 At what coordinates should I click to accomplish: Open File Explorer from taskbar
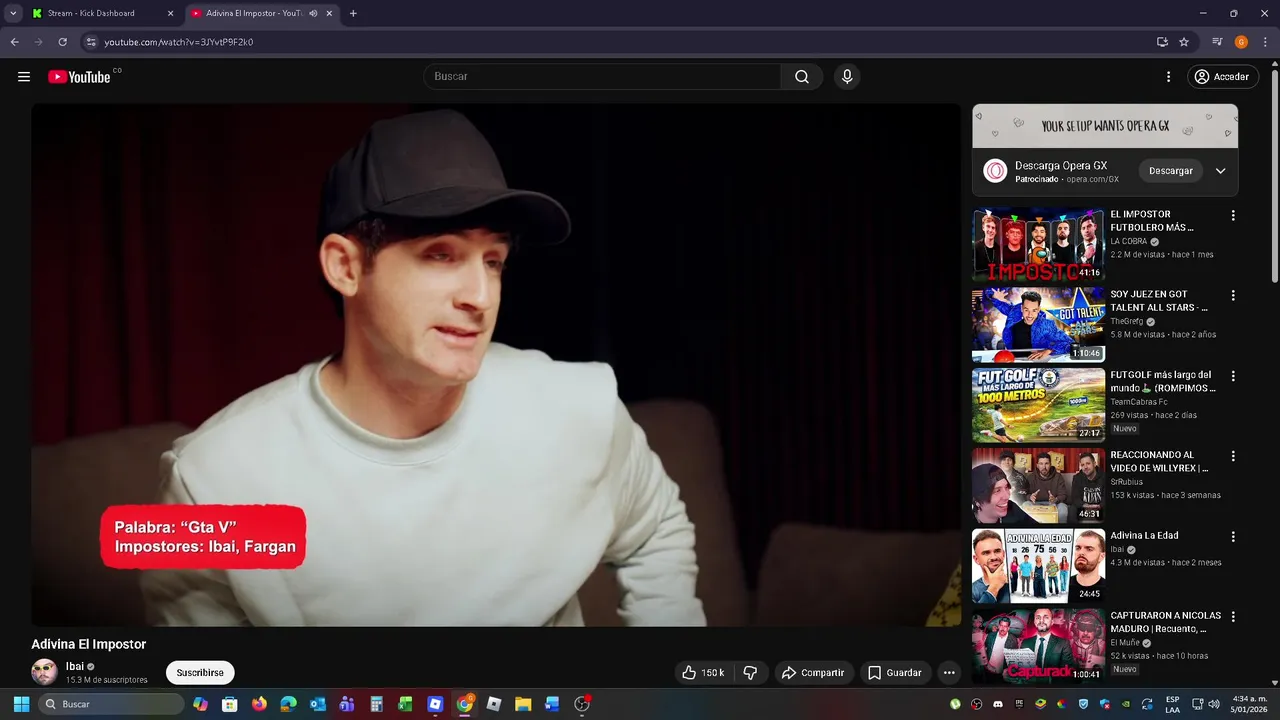point(523,704)
